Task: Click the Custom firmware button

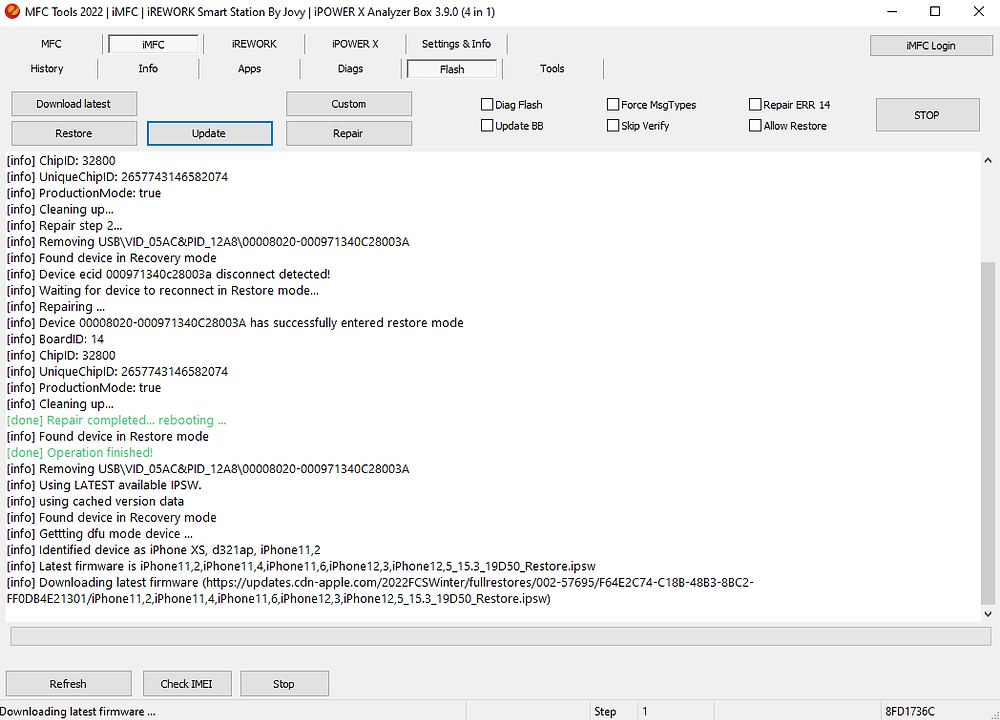Action: (349, 104)
